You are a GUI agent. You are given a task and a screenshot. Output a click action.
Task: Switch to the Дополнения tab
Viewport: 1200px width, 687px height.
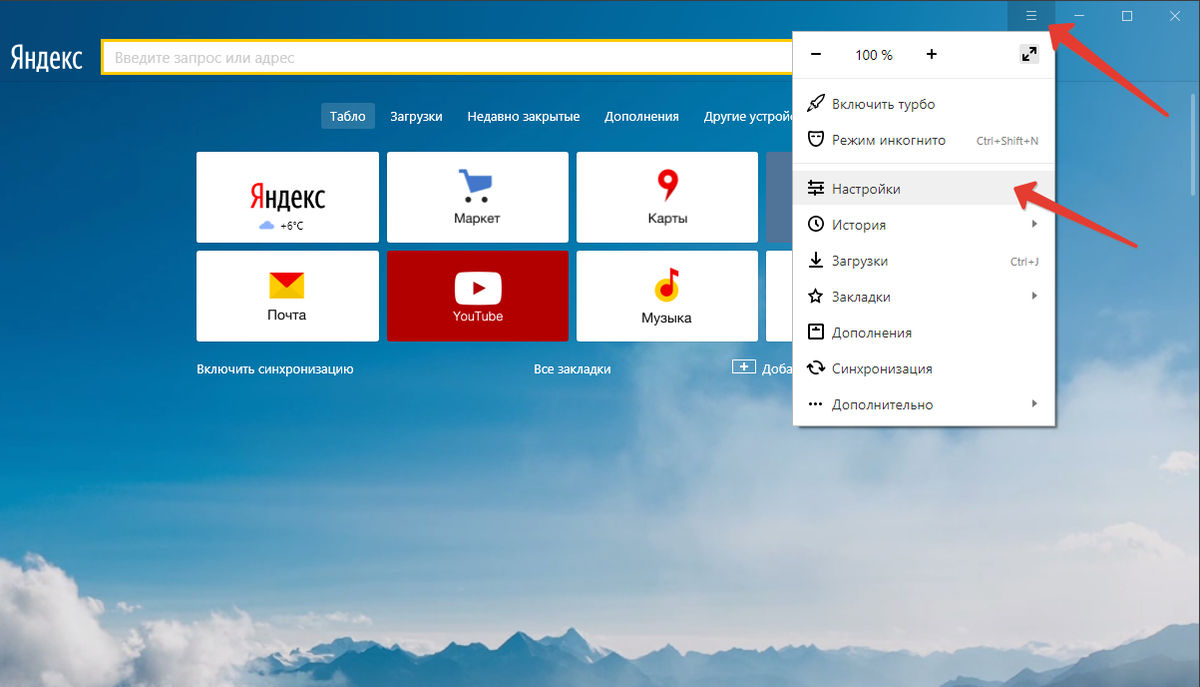pyautogui.click(x=641, y=116)
